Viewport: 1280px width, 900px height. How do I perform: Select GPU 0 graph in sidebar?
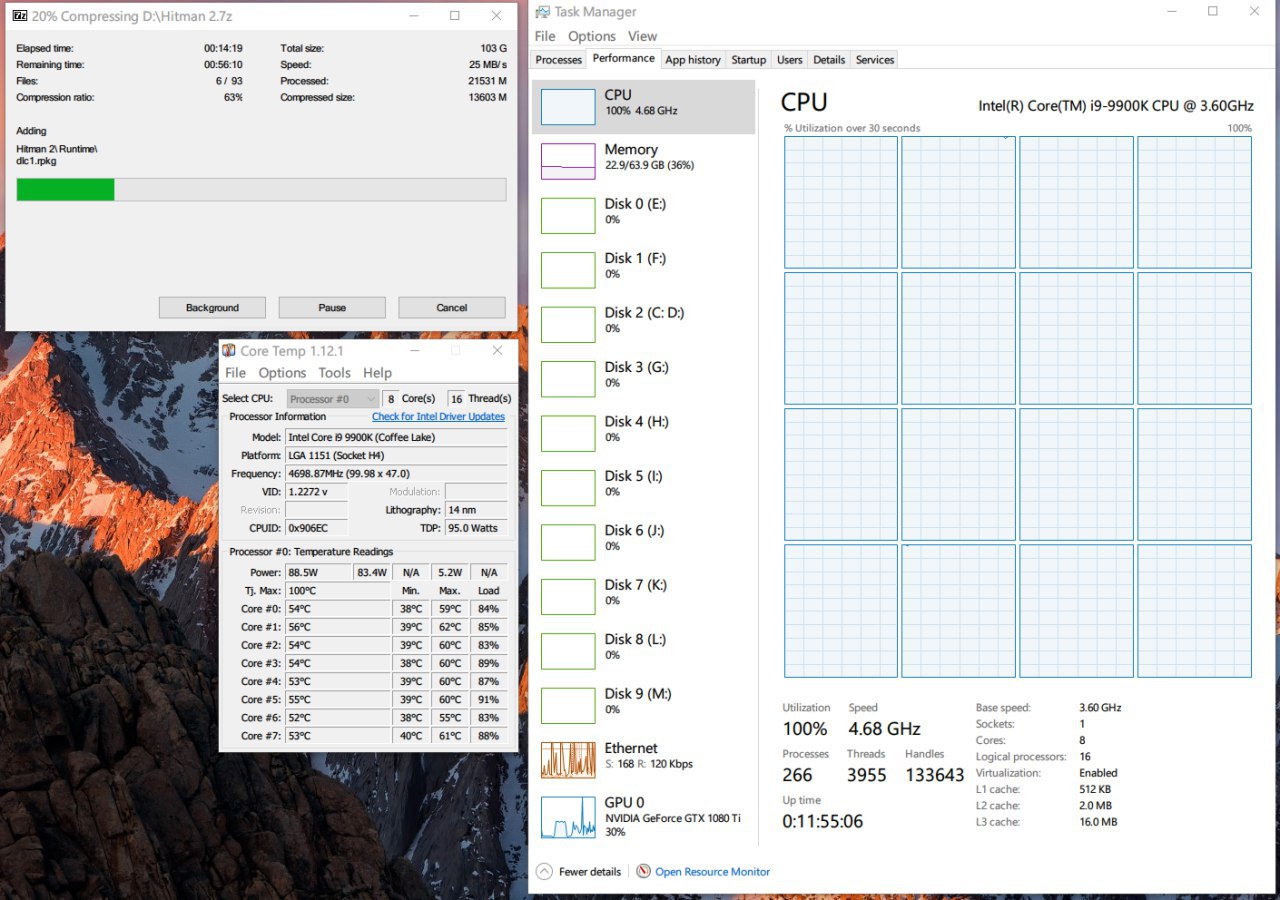coord(568,817)
